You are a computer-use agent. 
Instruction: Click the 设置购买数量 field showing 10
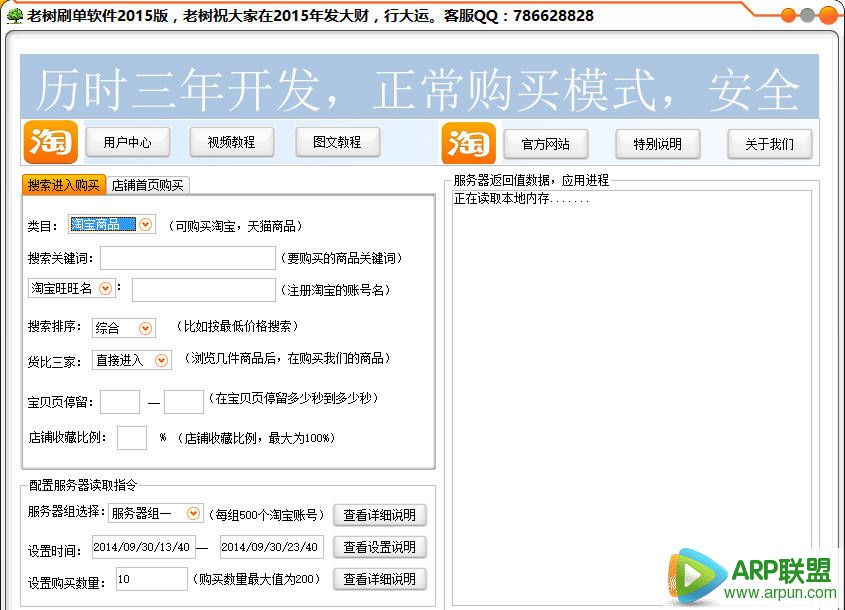click(152, 579)
